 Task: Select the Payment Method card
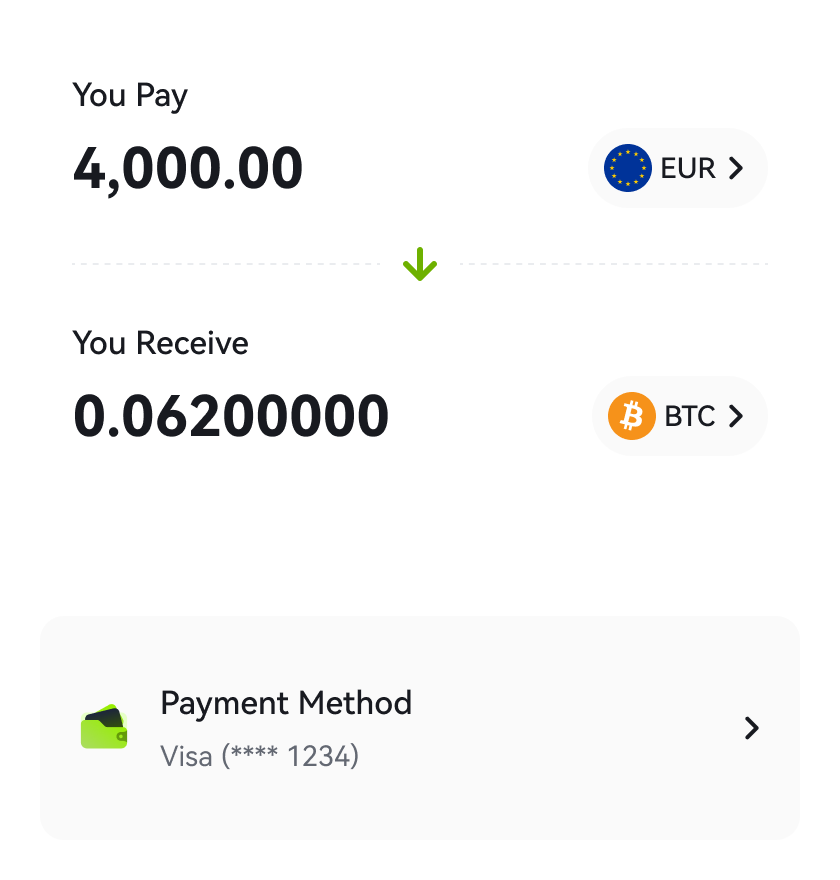pyautogui.click(x=420, y=728)
